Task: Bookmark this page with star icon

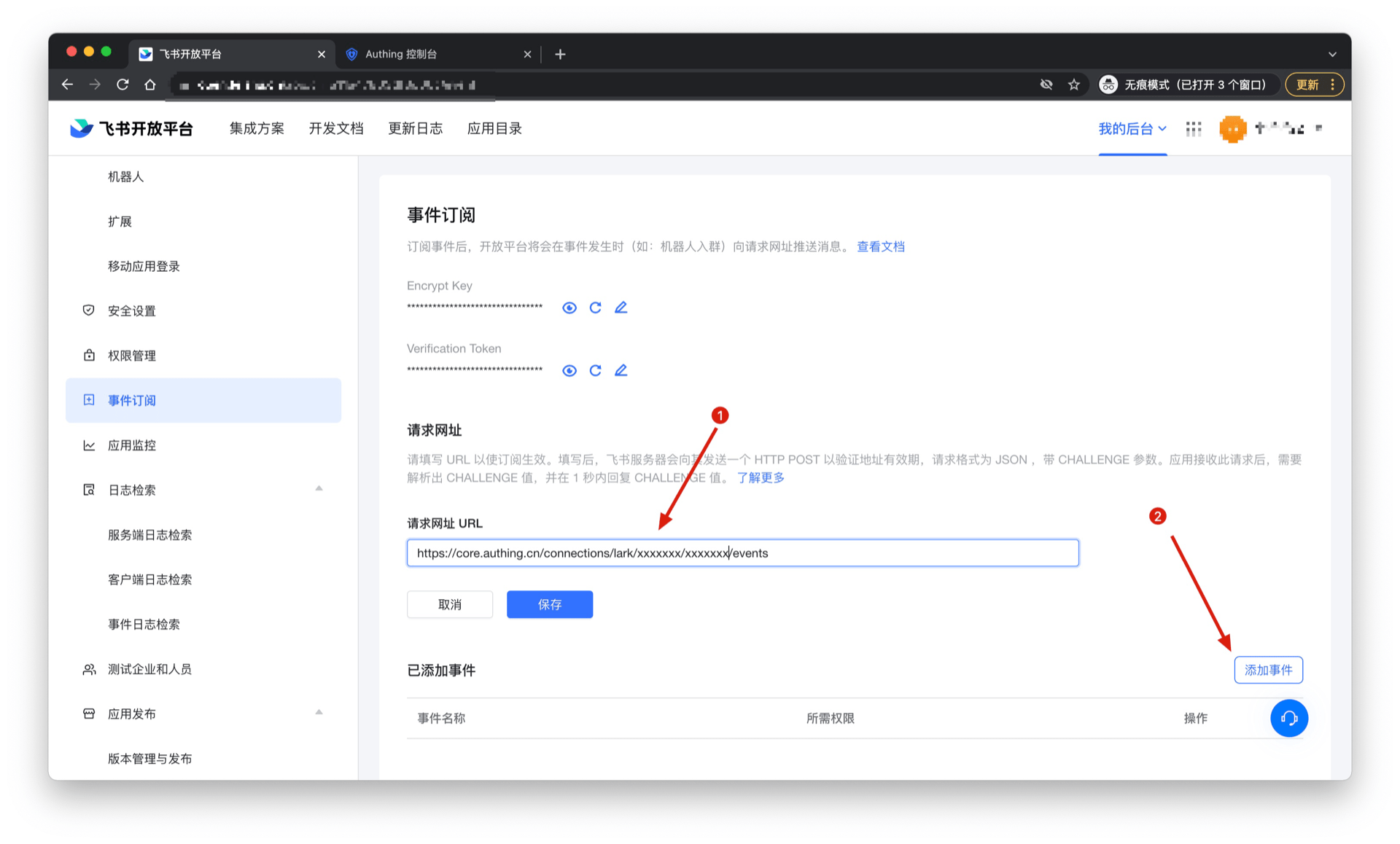Action: pyautogui.click(x=1074, y=85)
